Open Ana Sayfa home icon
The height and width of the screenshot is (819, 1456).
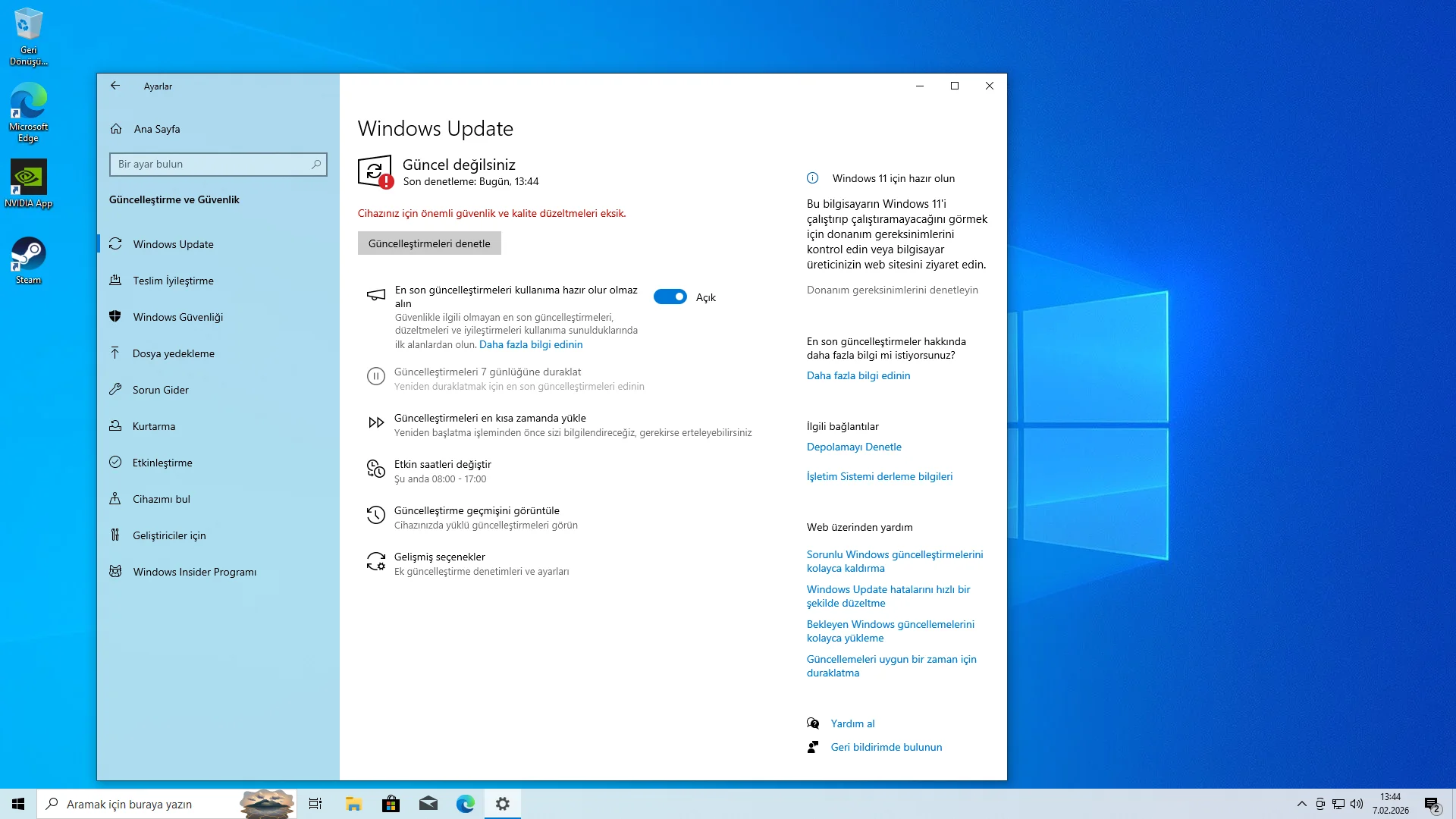(116, 129)
